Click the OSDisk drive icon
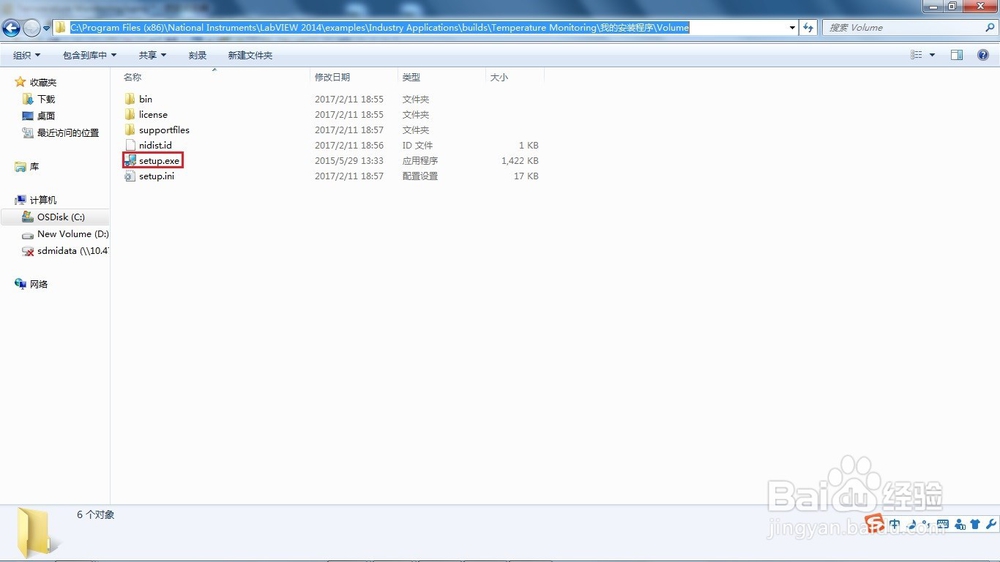Viewport: 1000px width, 562px height. (x=27, y=216)
